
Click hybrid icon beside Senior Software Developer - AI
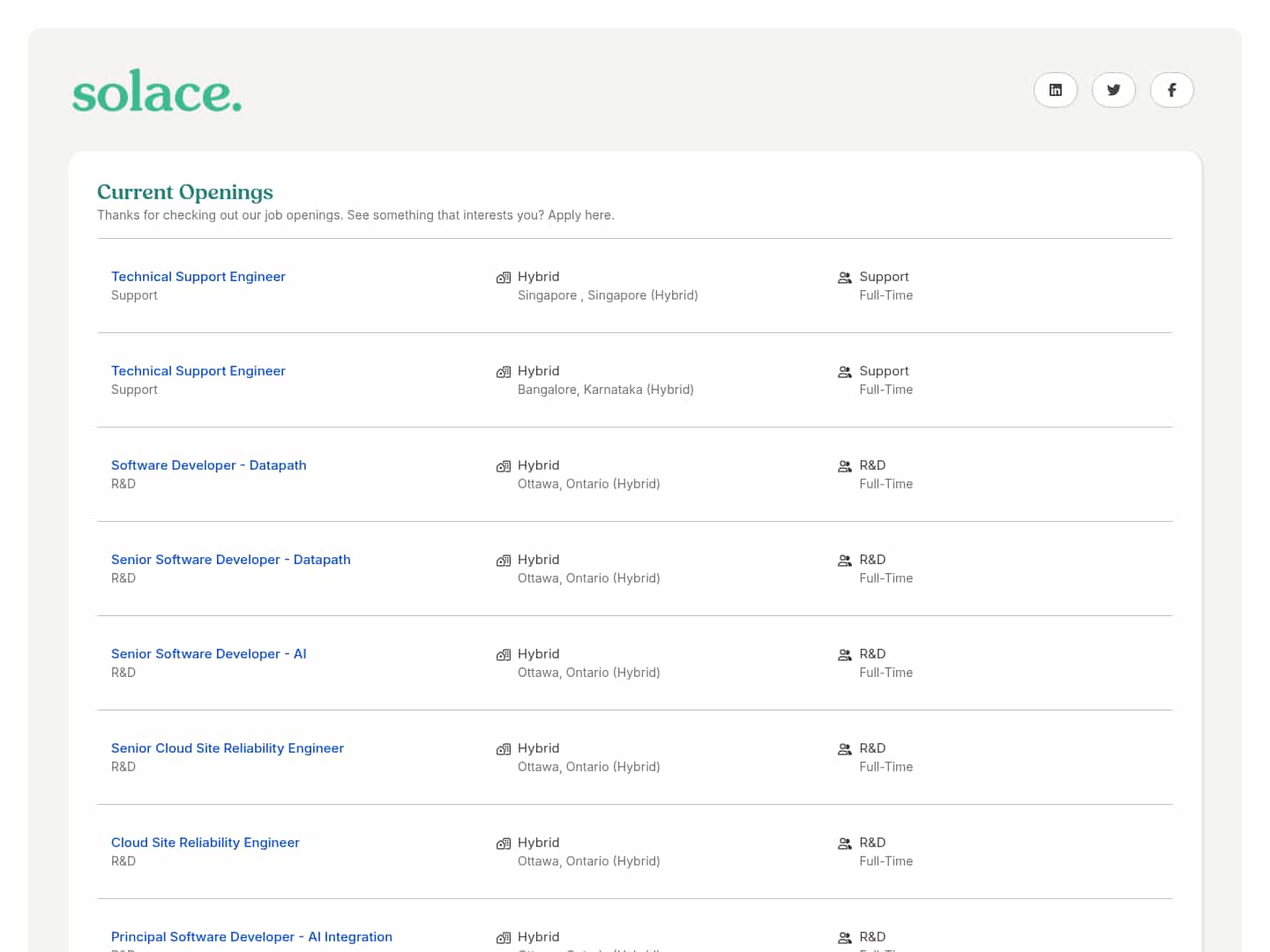[x=504, y=655]
